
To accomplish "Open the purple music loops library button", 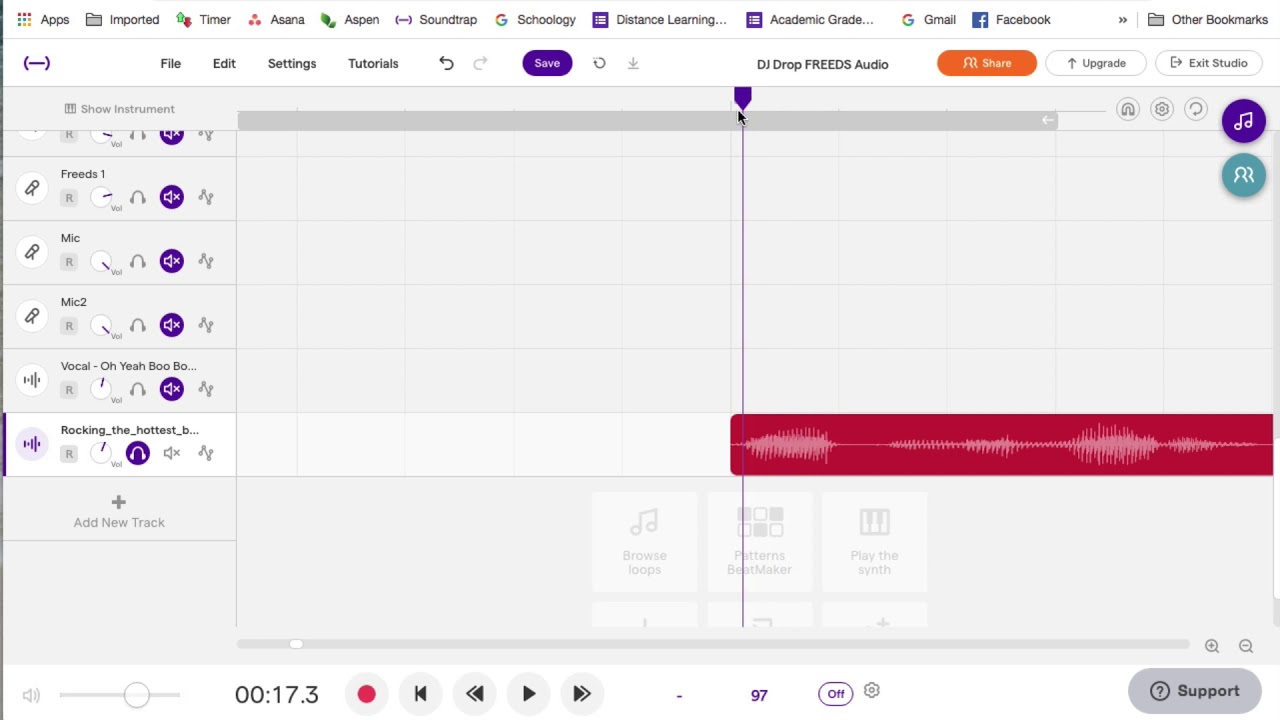I will tap(1244, 121).
